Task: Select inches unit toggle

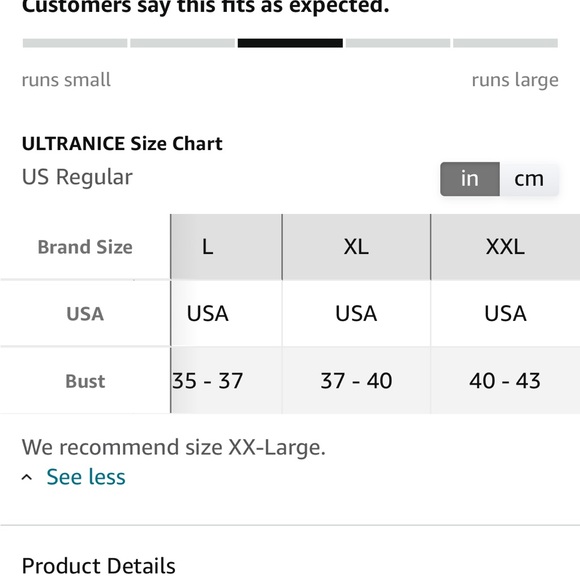Action: coord(470,179)
